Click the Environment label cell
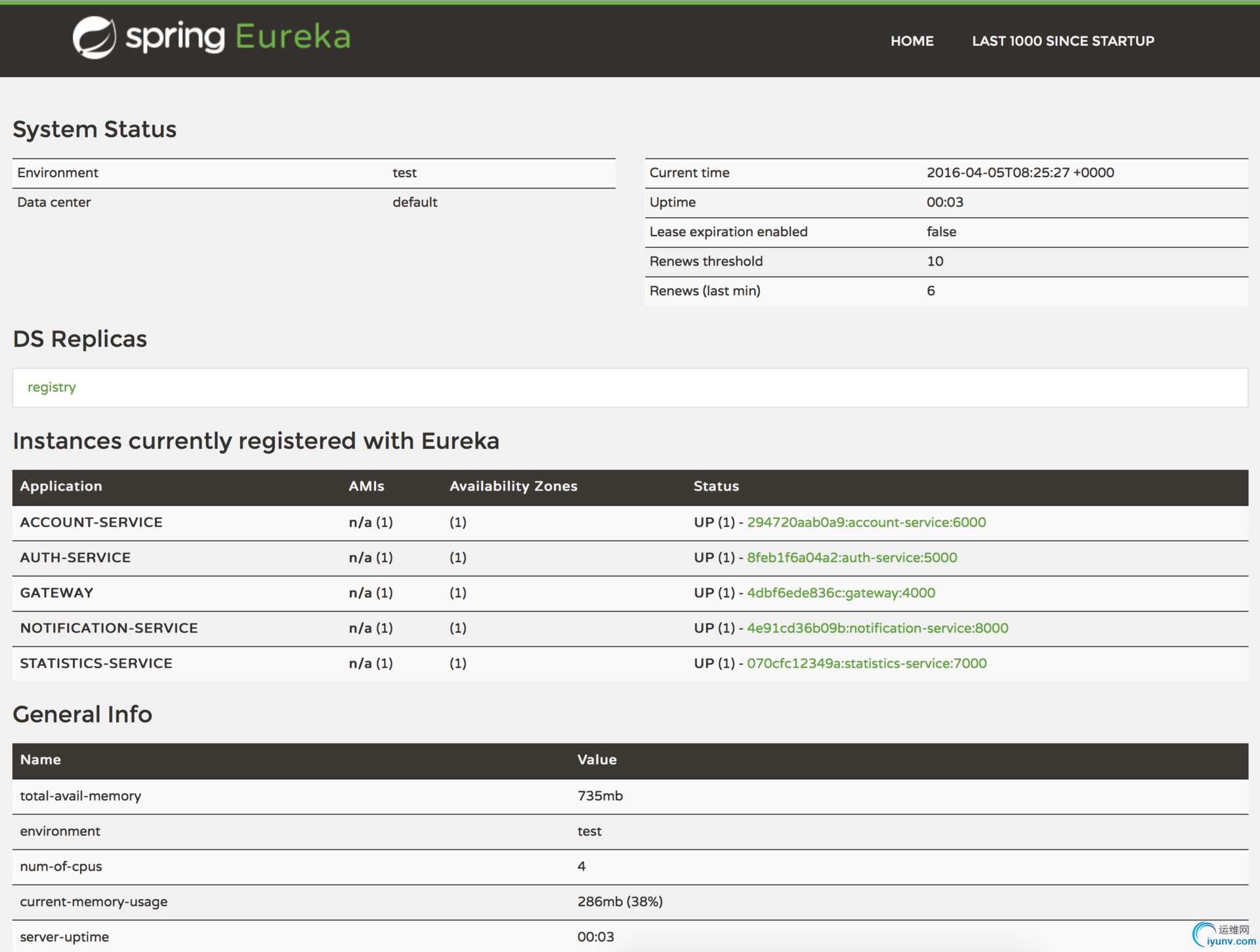 (x=58, y=173)
